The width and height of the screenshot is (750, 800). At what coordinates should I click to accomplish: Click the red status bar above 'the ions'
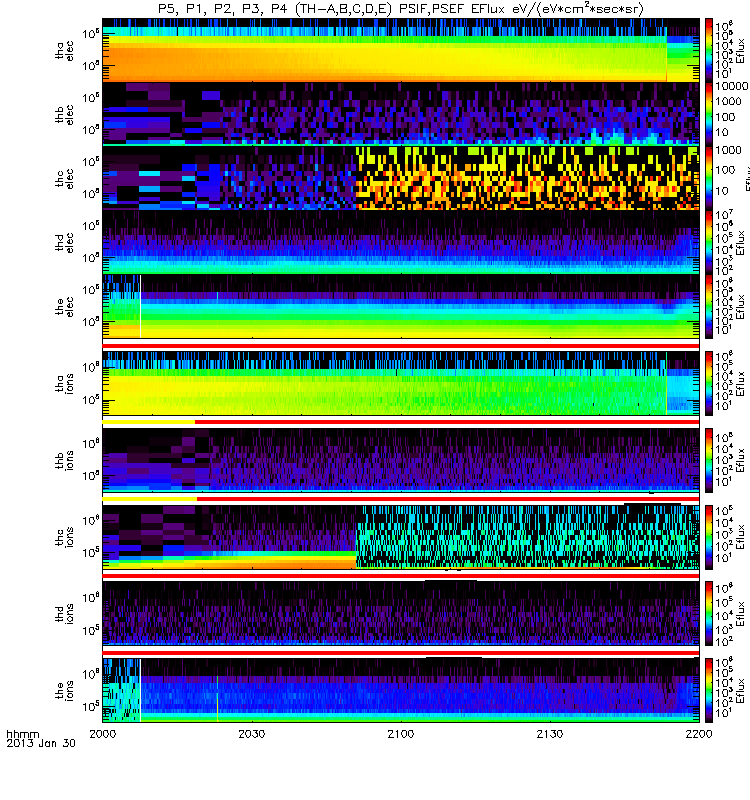[x=401, y=653]
